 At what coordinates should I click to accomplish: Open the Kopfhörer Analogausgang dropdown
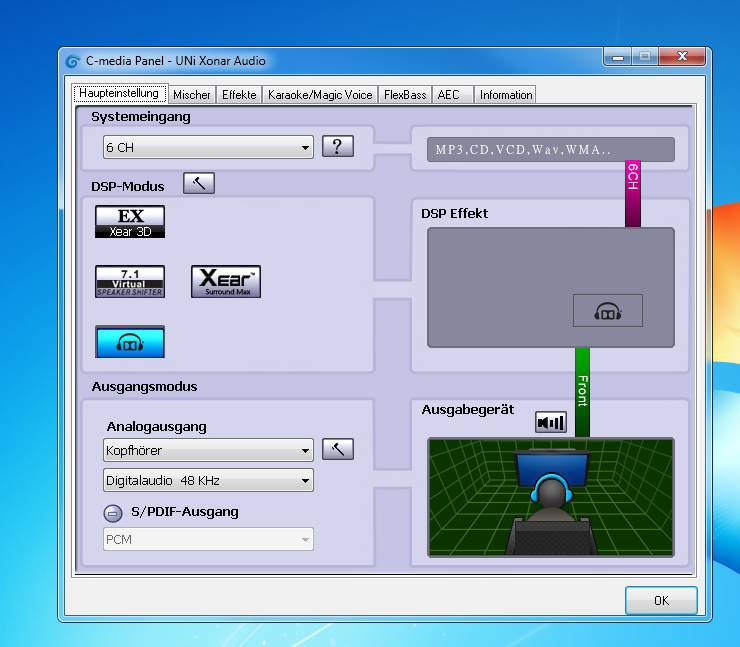pos(208,450)
